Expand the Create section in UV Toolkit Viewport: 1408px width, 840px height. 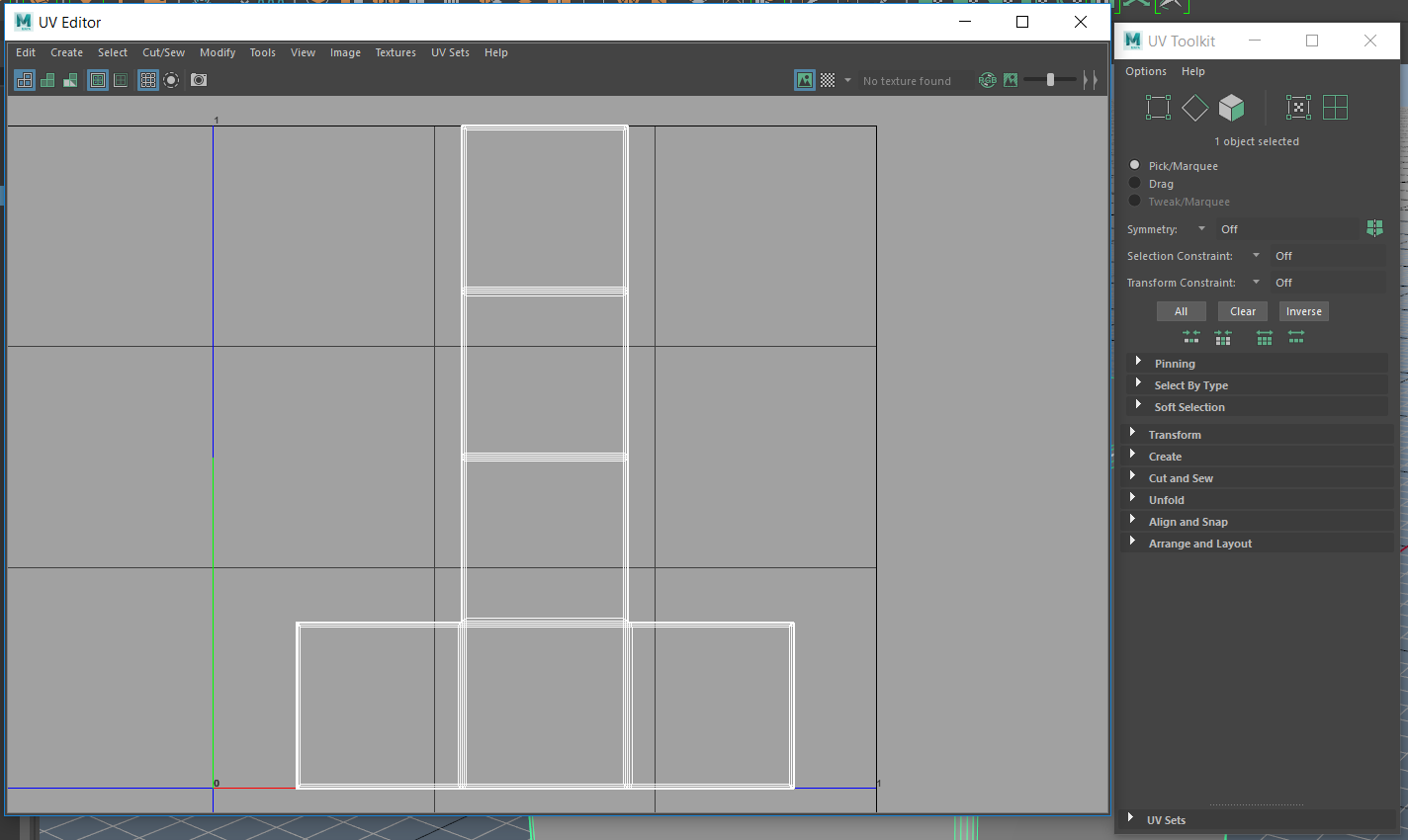pos(1259,456)
